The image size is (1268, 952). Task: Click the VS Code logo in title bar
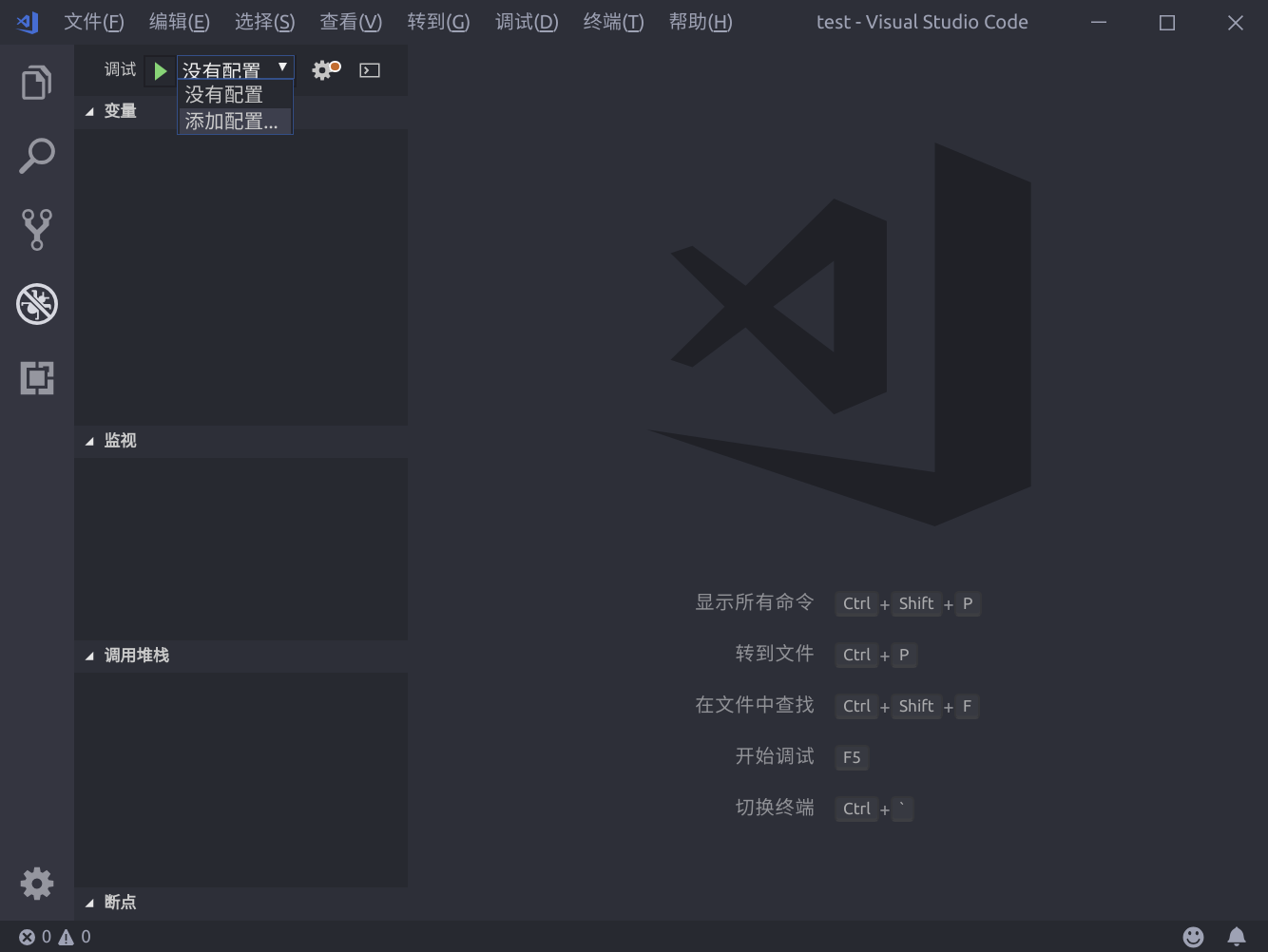pyautogui.click(x=28, y=22)
